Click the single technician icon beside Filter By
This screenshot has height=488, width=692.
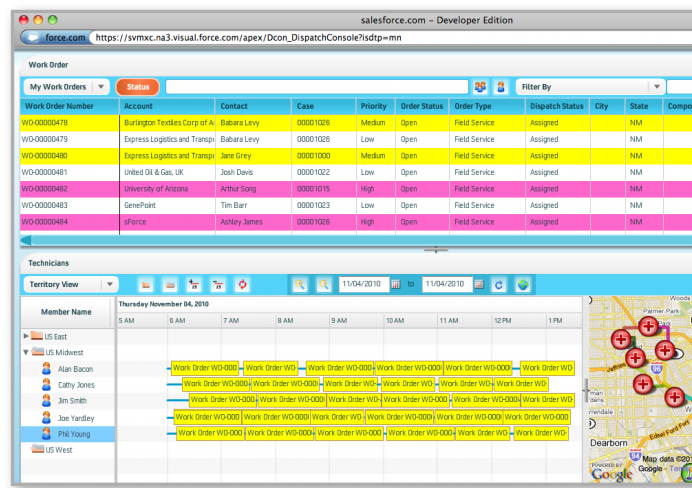pos(501,87)
